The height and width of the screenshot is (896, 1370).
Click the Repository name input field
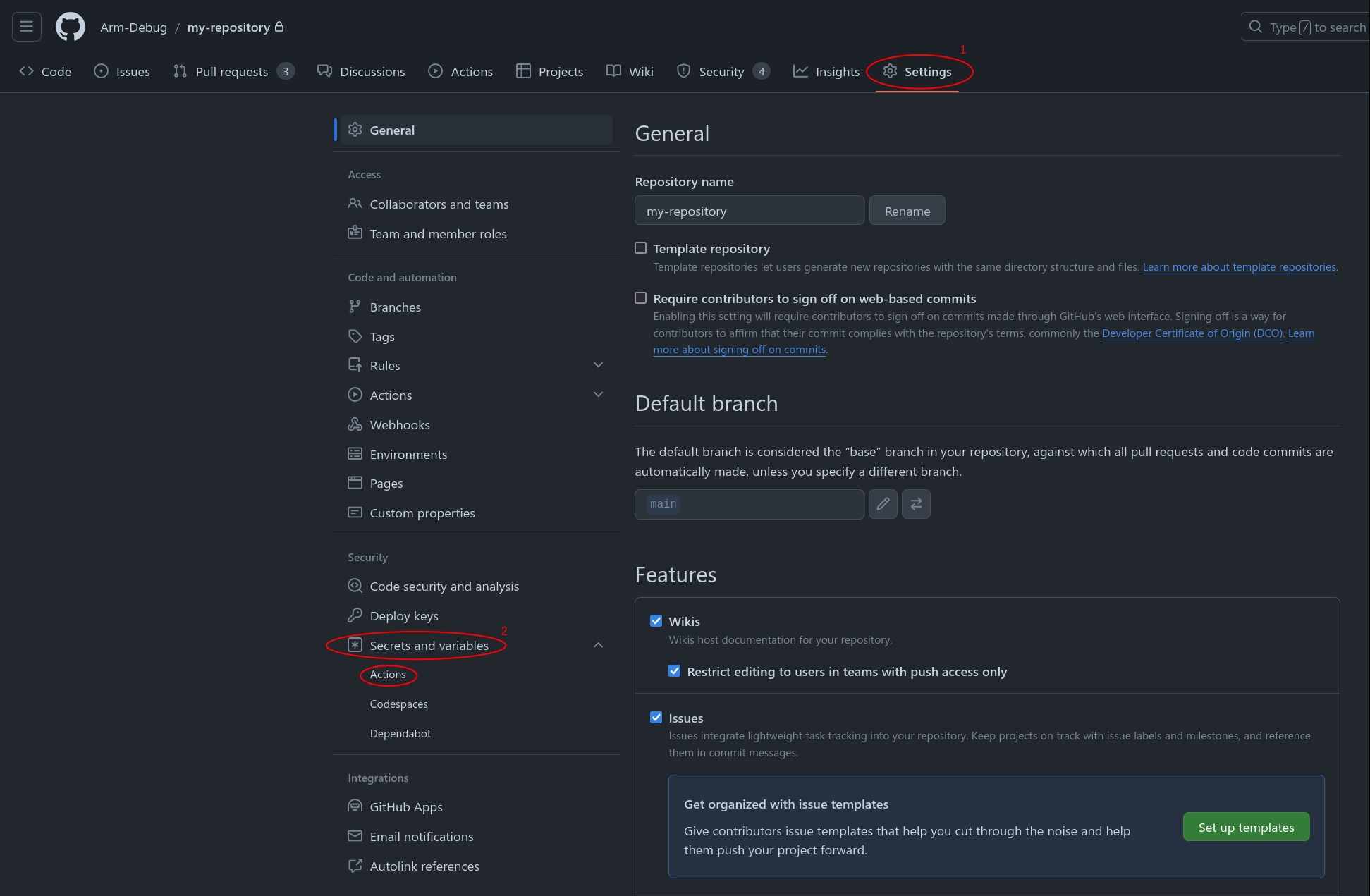tap(749, 211)
